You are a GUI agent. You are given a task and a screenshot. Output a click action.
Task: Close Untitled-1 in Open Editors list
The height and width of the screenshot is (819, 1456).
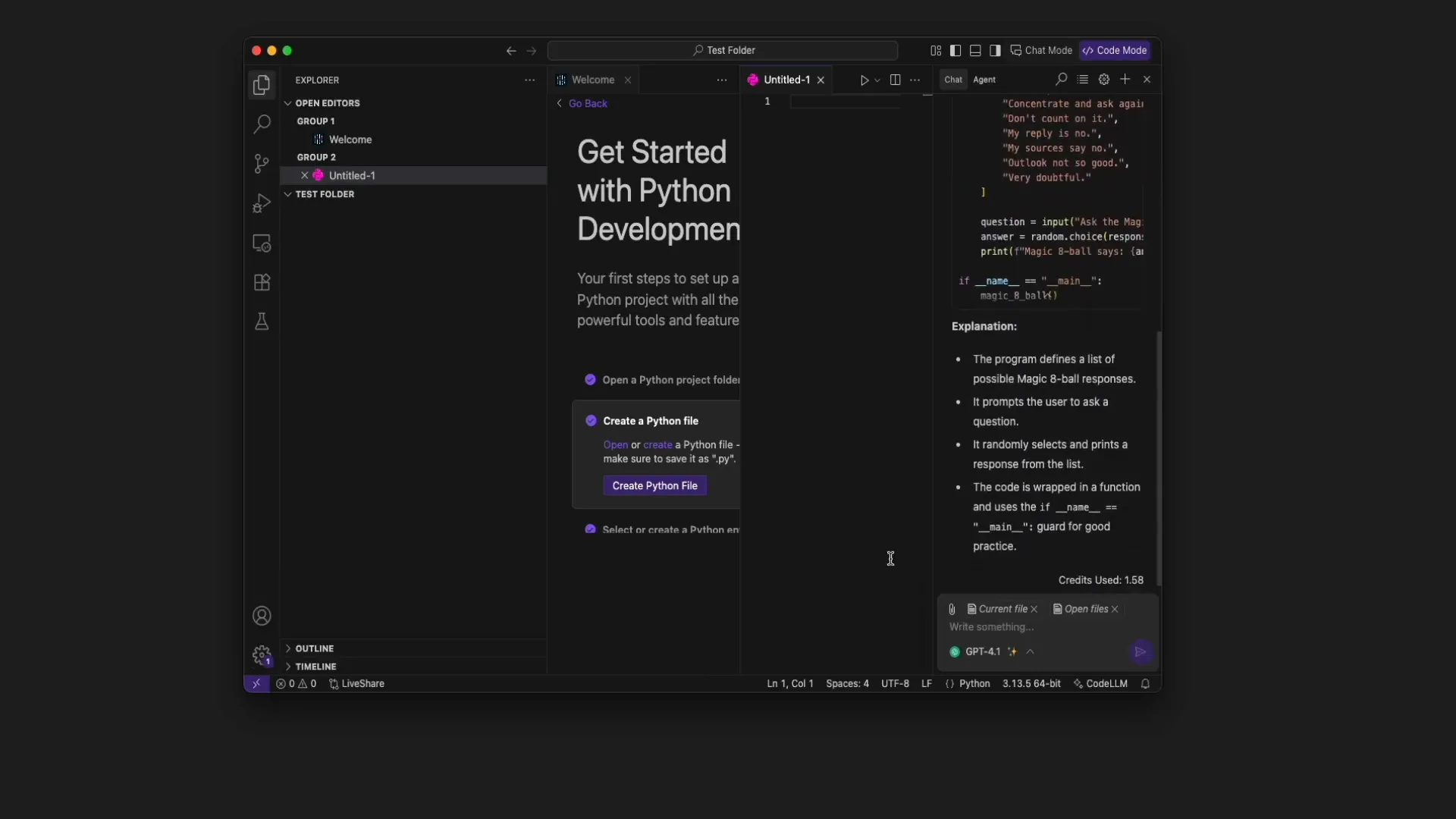click(304, 175)
